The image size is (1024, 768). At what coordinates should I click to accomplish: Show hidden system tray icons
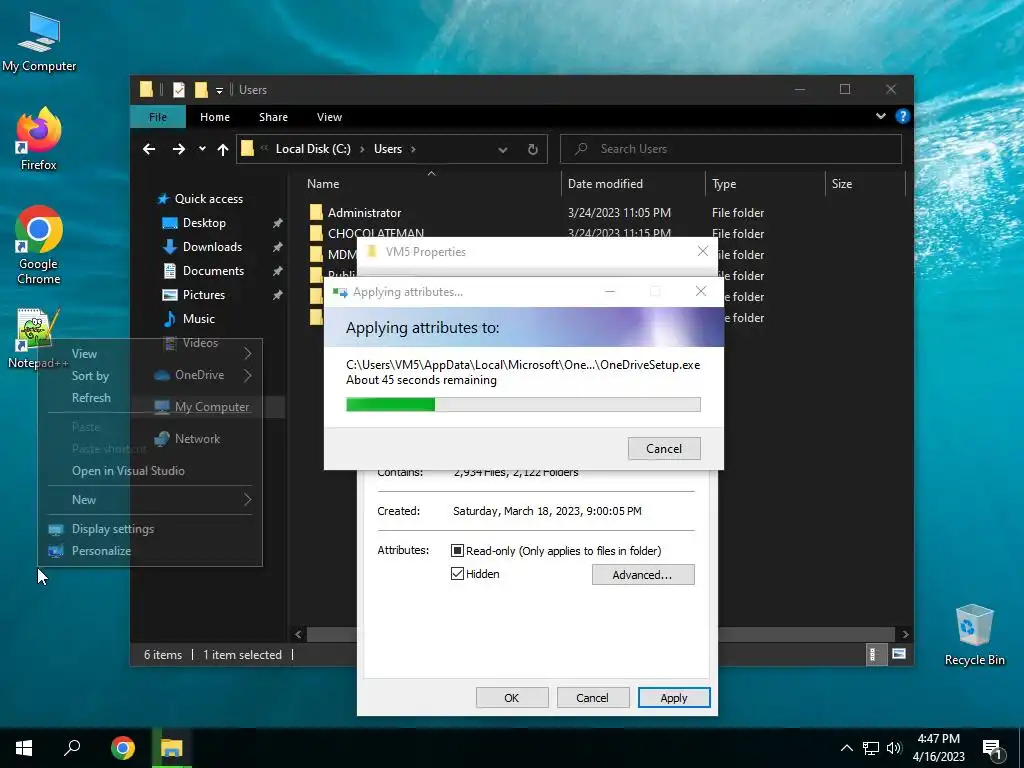pos(846,748)
